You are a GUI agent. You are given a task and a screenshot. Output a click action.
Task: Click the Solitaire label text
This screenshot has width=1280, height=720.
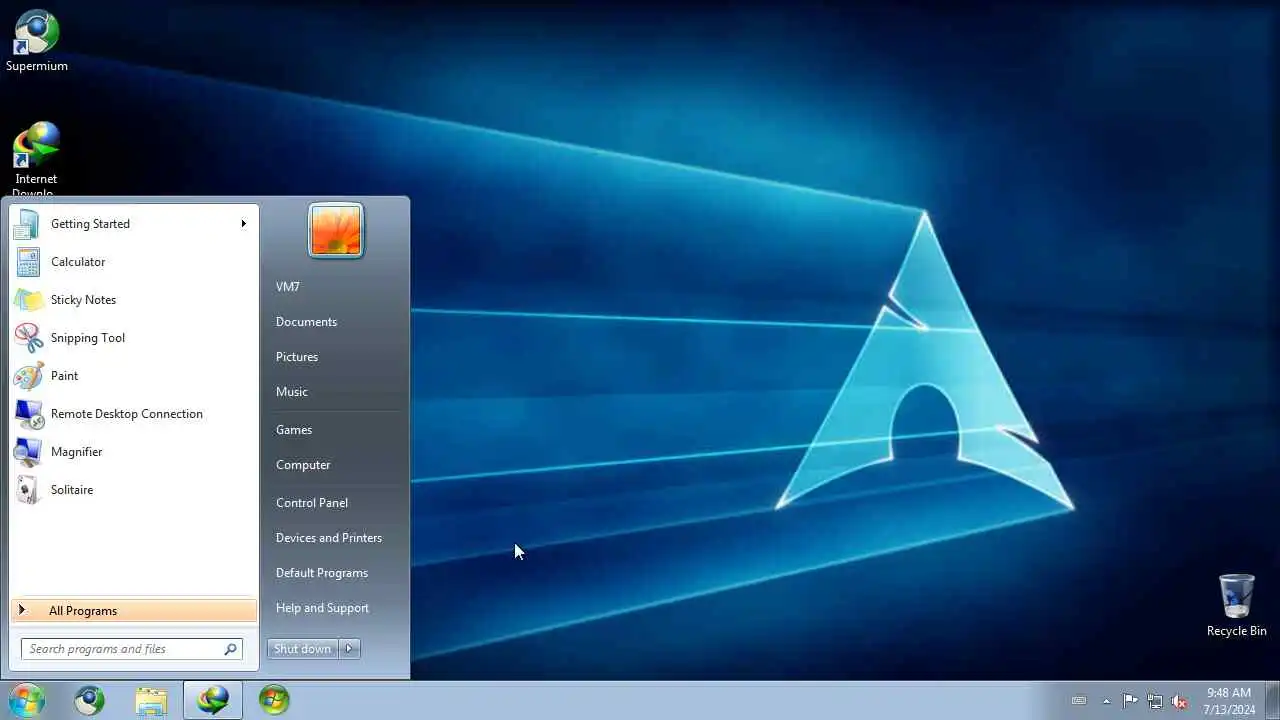tap(72, 490)
